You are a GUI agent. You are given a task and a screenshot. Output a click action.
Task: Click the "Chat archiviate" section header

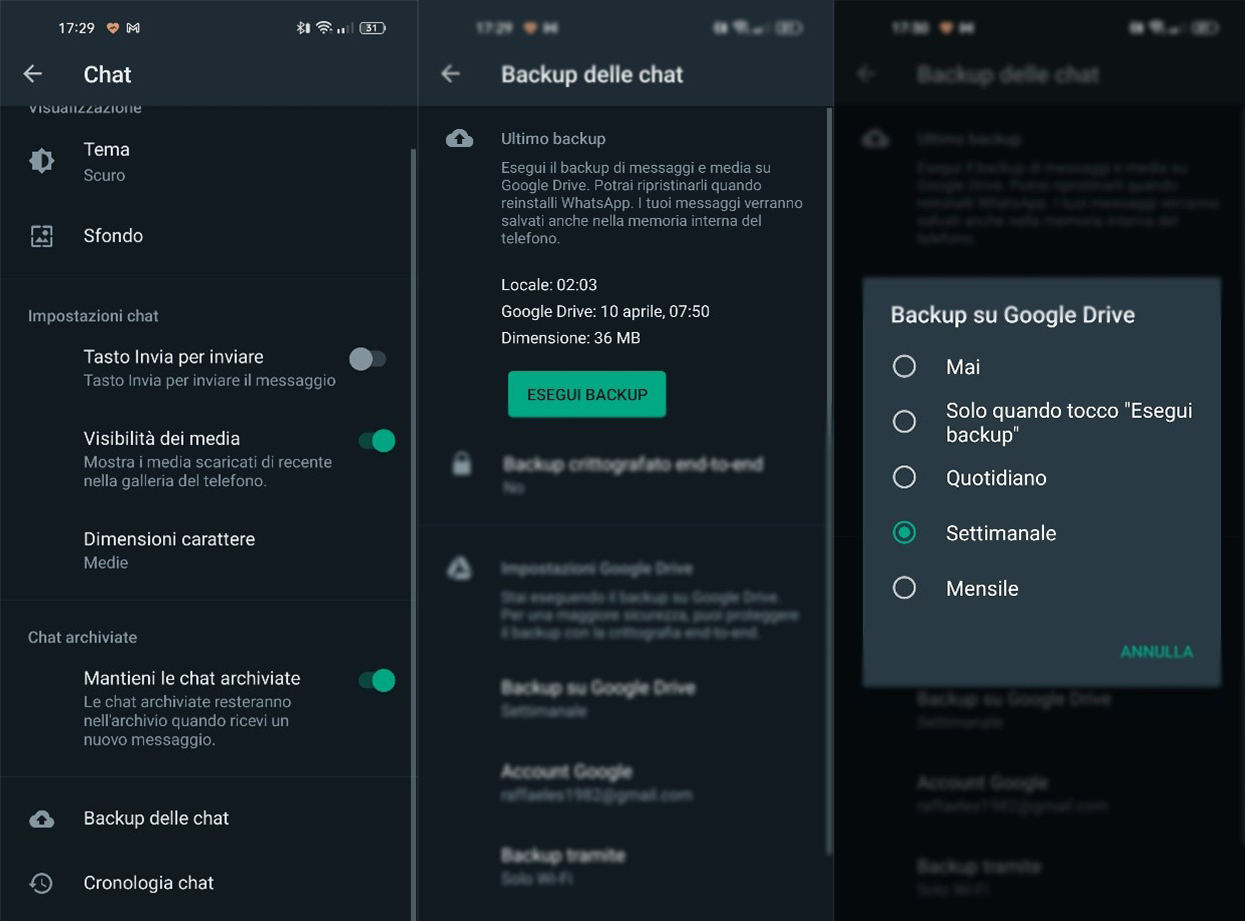[82, 637]
